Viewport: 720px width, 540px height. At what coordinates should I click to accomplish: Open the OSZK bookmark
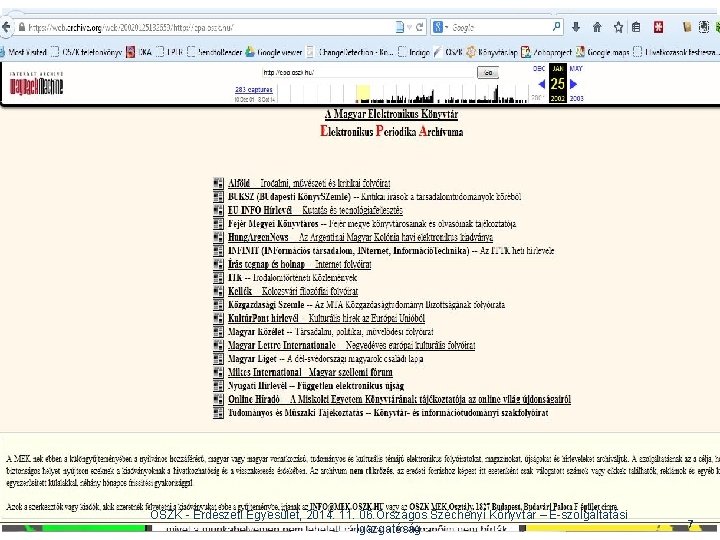coord(448,52)
